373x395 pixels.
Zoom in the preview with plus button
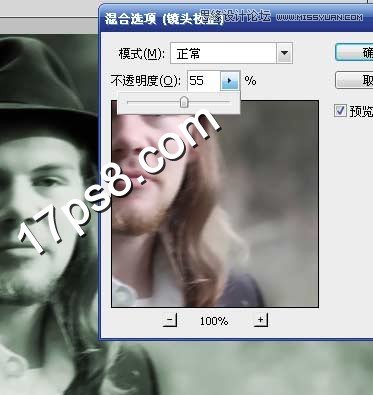pyautogui.click(x=261, y=320)
